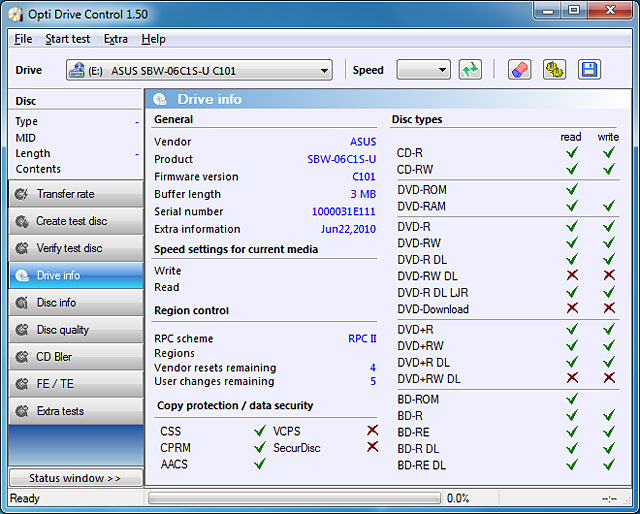
Task: Open the Help menu
Action: coord(153,39)
